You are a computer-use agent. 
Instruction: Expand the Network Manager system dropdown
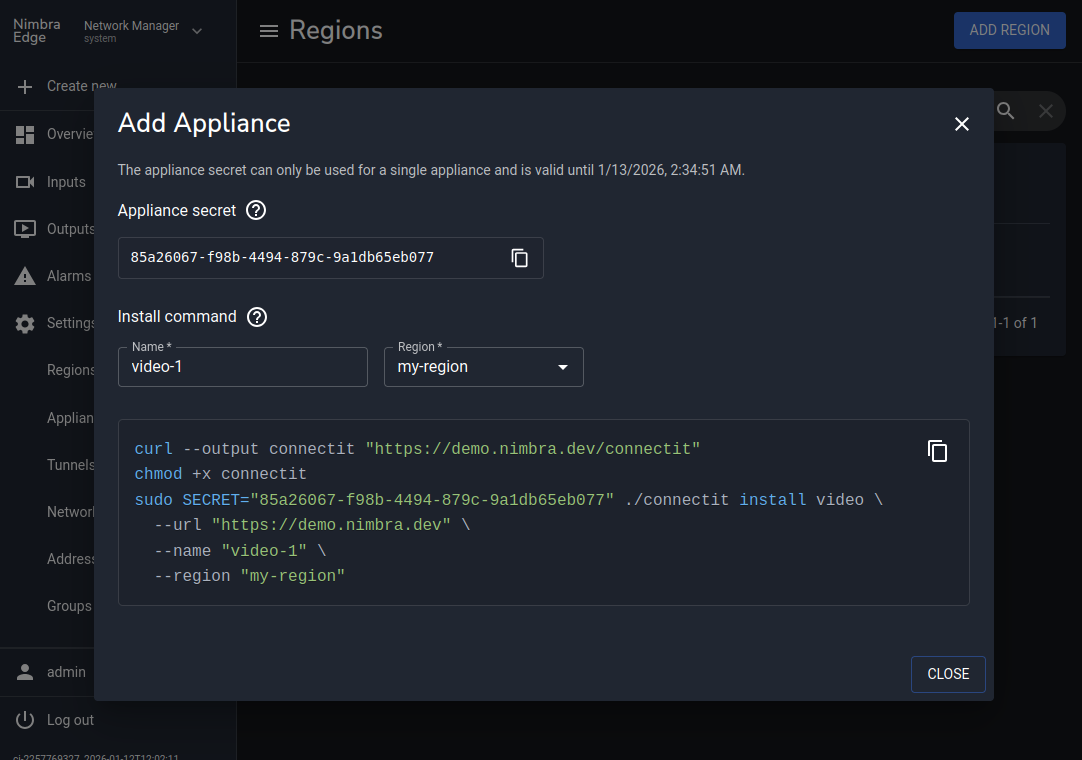(x=197, y=31)
